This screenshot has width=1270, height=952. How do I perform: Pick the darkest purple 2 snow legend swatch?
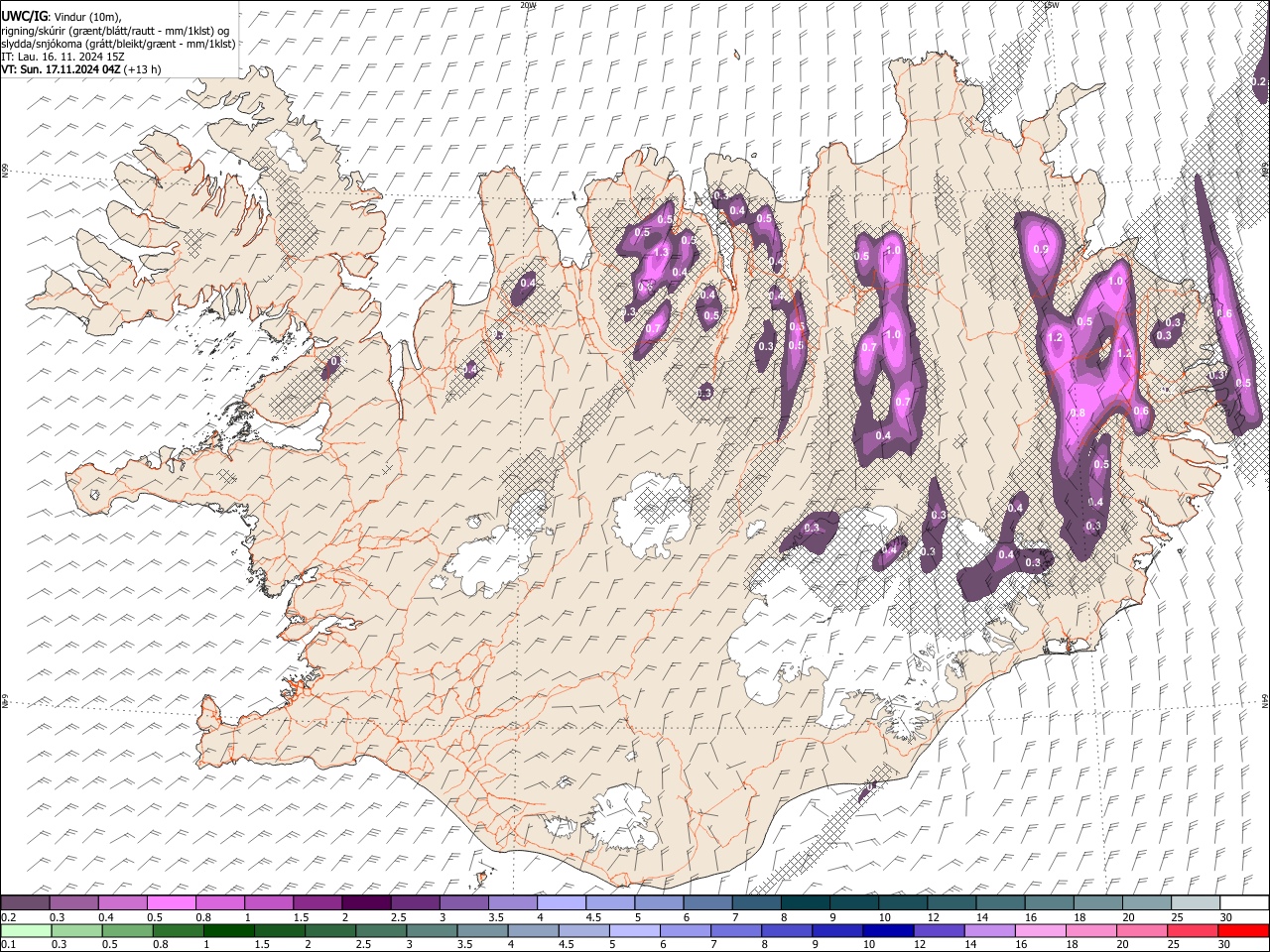pos(366,902)
